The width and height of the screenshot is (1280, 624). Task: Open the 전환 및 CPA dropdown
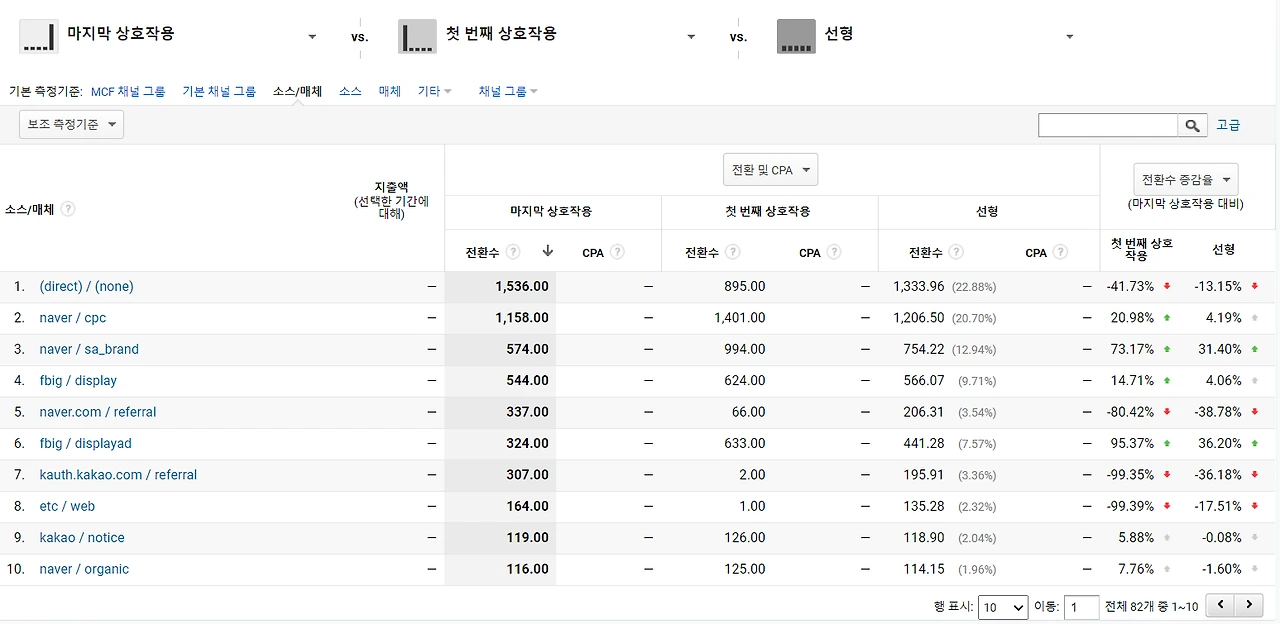tap(770, 170)
